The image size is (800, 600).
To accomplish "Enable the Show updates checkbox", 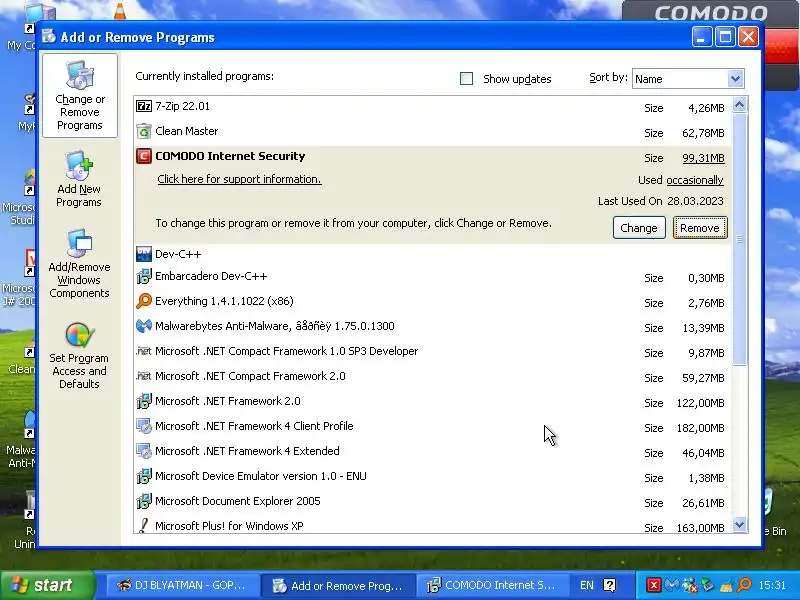I will pyautogui.click(x=466, y=79).
